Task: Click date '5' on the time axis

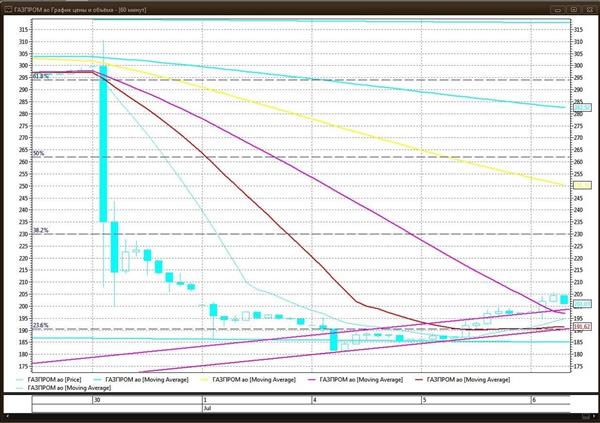Action: pyautogui.click(x=424, y=400)
